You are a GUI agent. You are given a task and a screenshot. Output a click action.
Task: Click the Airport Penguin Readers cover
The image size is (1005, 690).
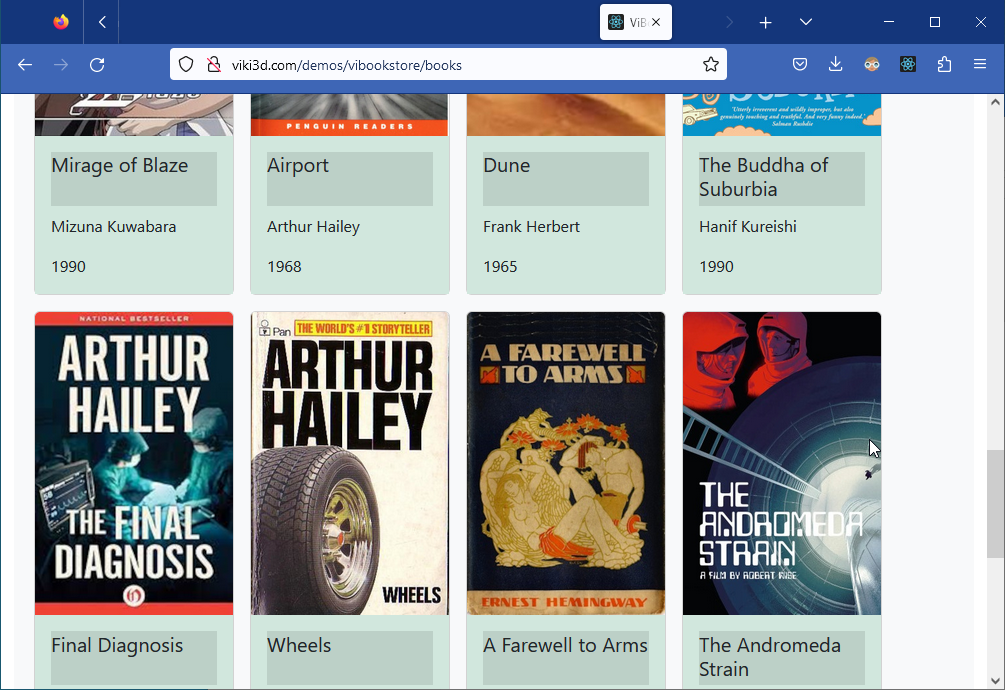[350, 115]
